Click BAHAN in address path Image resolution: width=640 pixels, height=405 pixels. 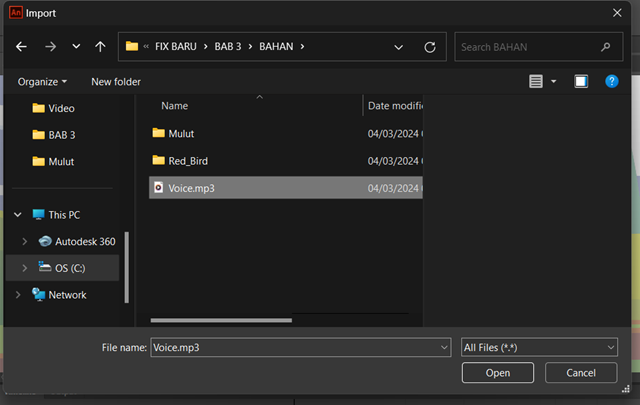(x=276, y=47)
